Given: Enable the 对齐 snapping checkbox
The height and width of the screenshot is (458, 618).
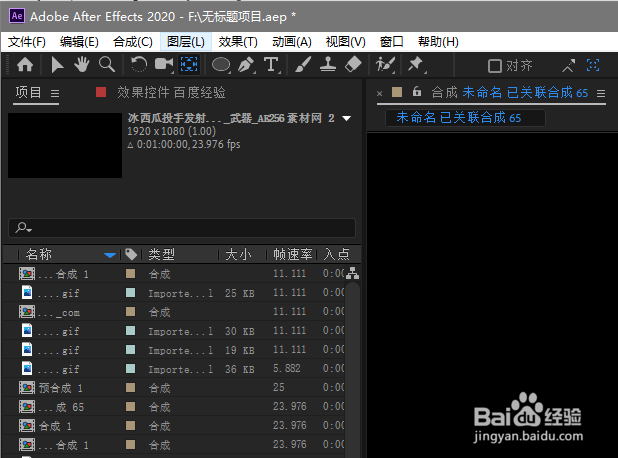Looking at the screenshot, I should (495, 66).
